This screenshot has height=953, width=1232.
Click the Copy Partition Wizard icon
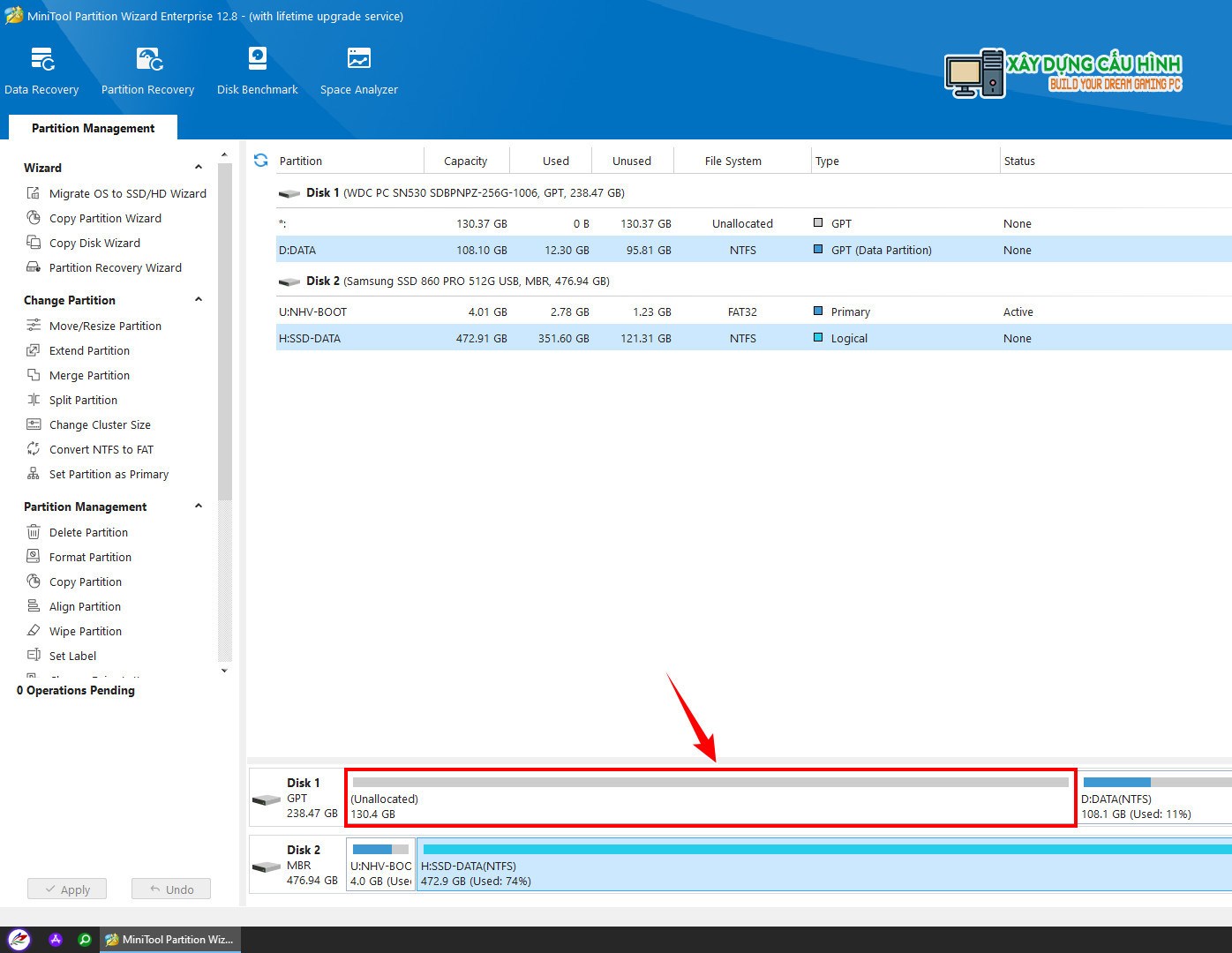click(x=34, y=218)
